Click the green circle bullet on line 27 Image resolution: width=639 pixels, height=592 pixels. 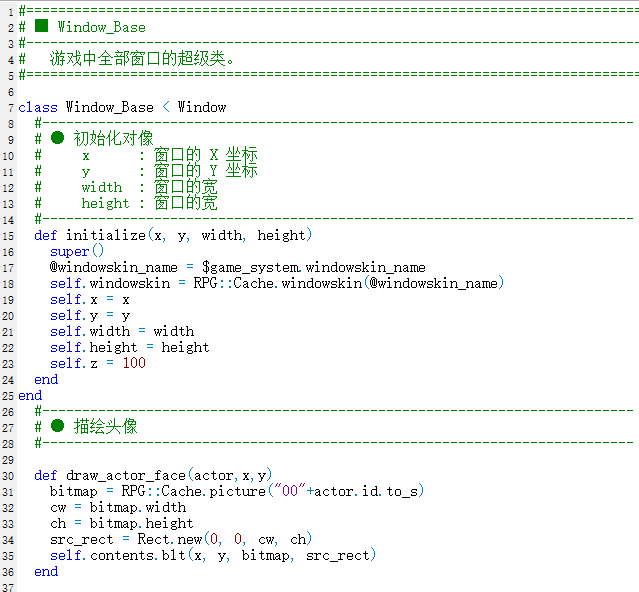click(57, 426)
